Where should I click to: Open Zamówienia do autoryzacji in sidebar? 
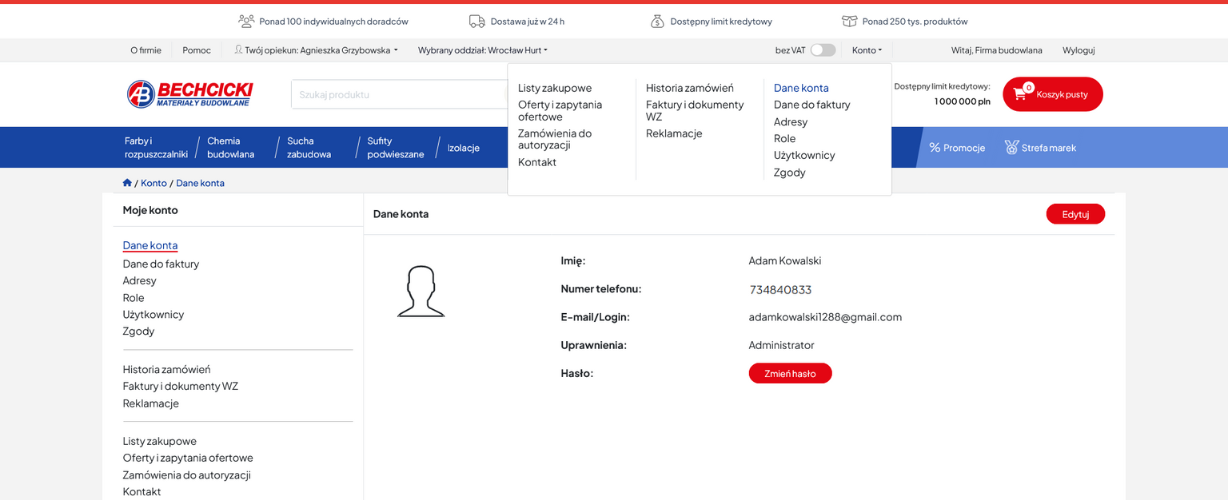point(187,475)
